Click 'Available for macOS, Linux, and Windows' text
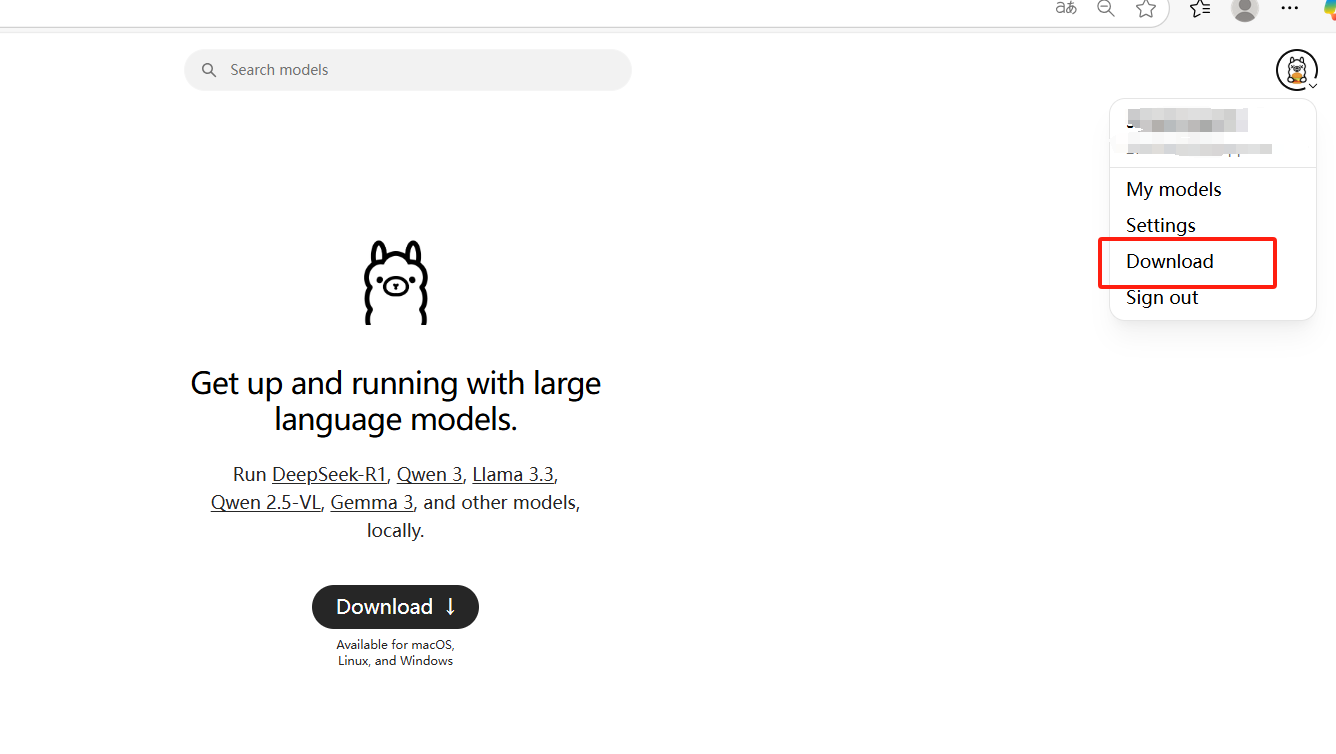The image size is (1336, 754). click(396, 653)
